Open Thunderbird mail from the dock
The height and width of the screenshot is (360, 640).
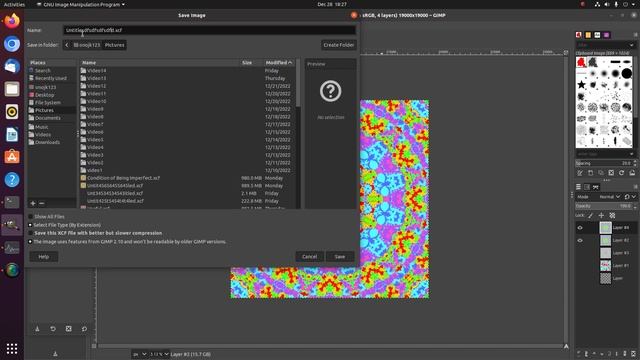click(x=12, y=66)
